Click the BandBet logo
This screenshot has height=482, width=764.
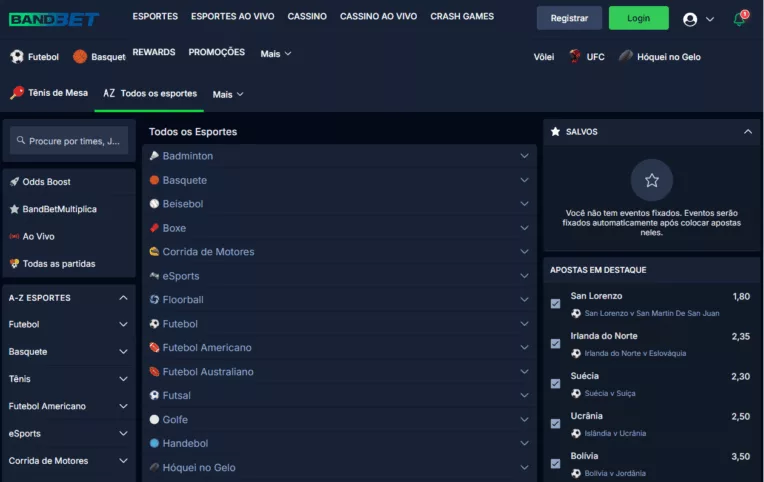(x=54, y=19)
